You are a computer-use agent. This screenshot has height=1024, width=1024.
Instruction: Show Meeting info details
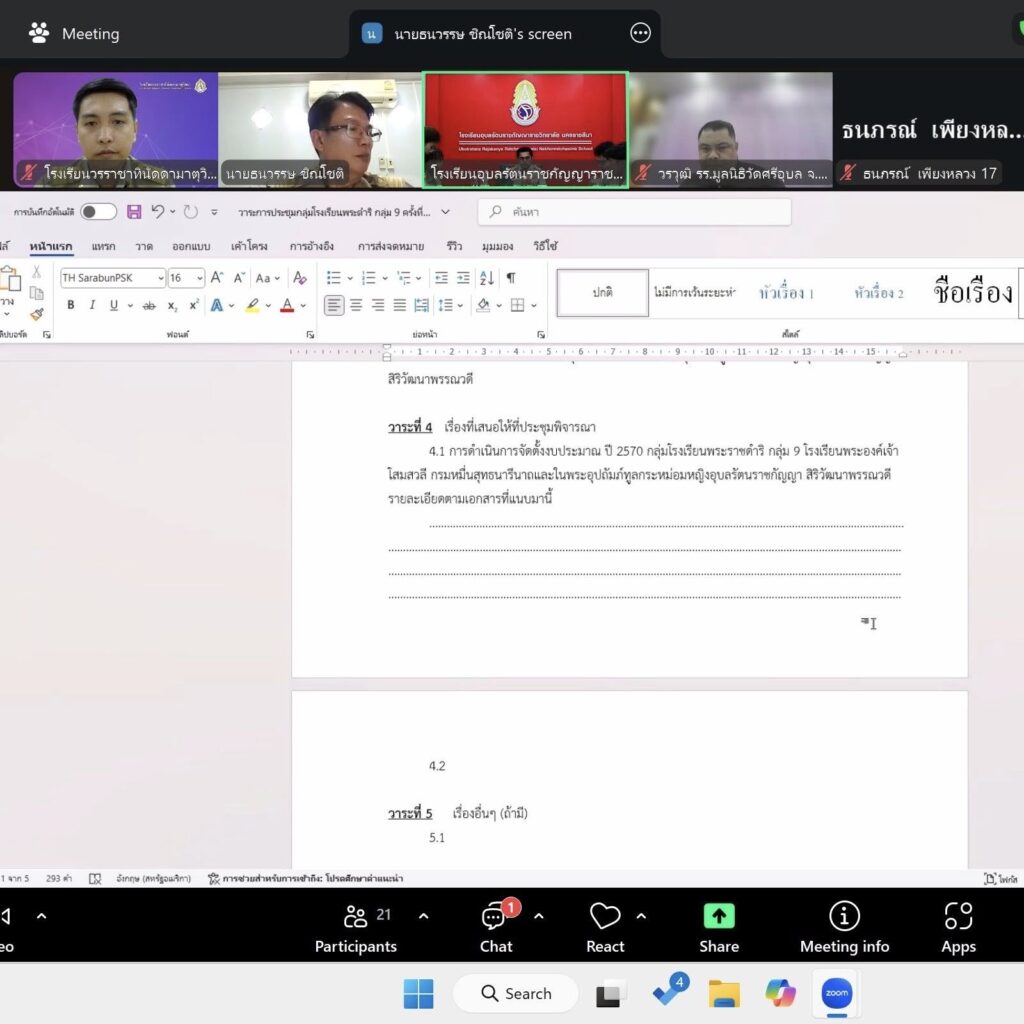point(844,928)
